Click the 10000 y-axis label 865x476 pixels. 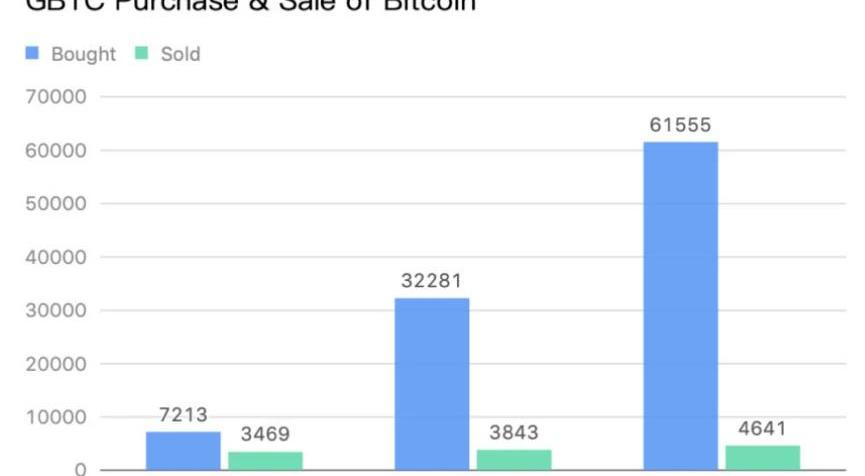56,417
